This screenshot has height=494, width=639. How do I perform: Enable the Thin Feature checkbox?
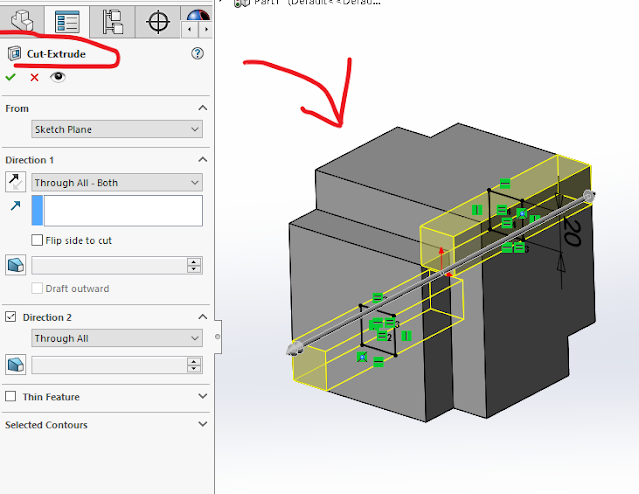point(11,396)
